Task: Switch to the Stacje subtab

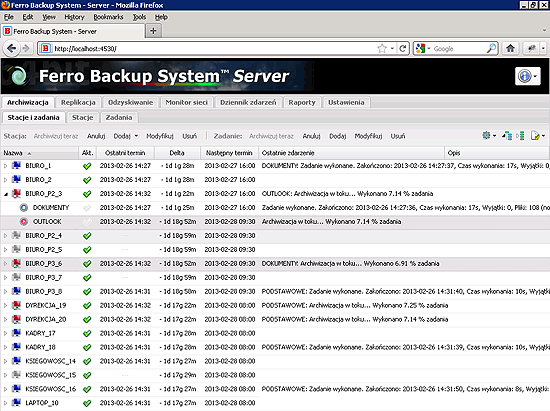Action: tap(83, 117)
